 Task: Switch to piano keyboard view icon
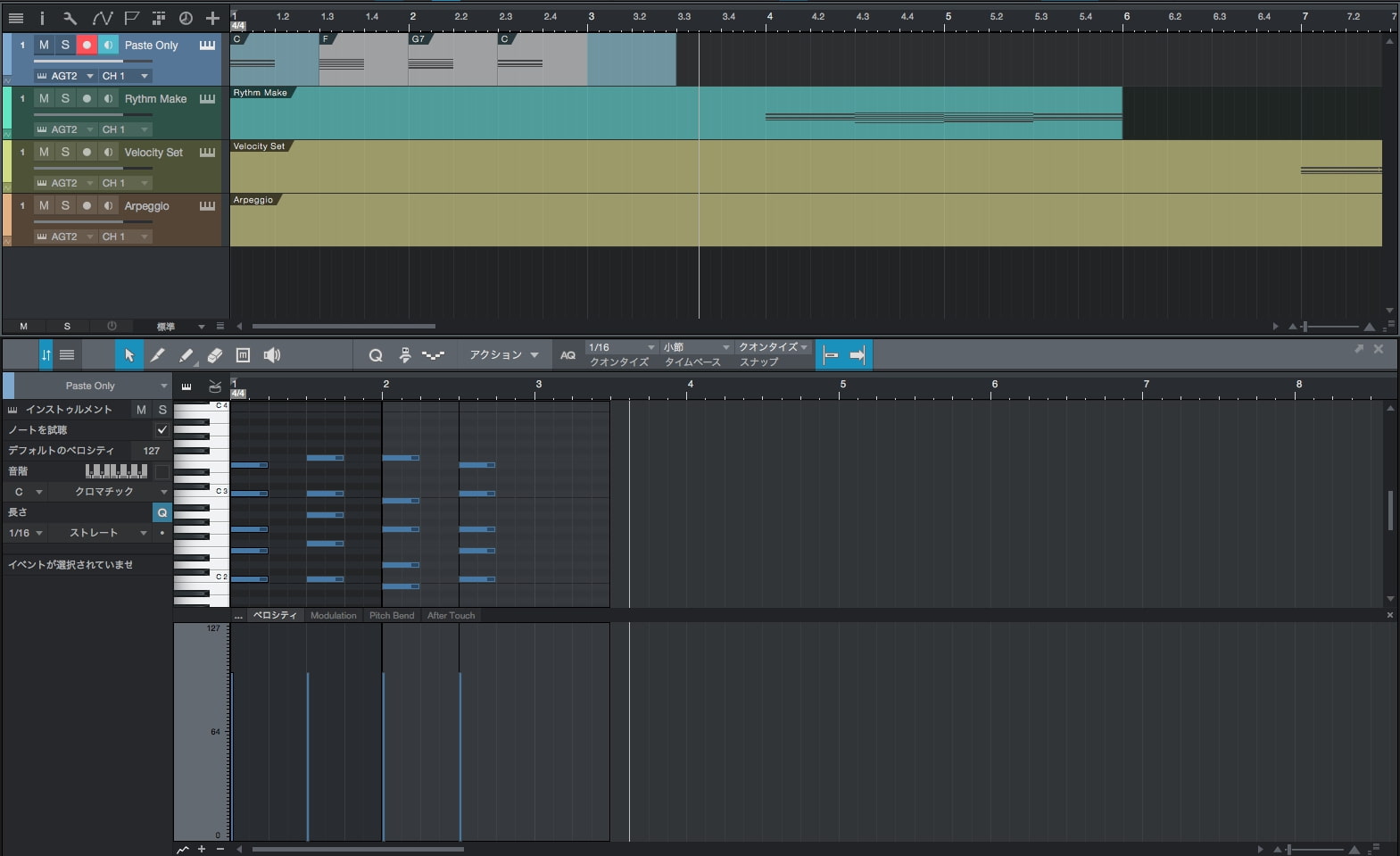(x=186, y=386)
